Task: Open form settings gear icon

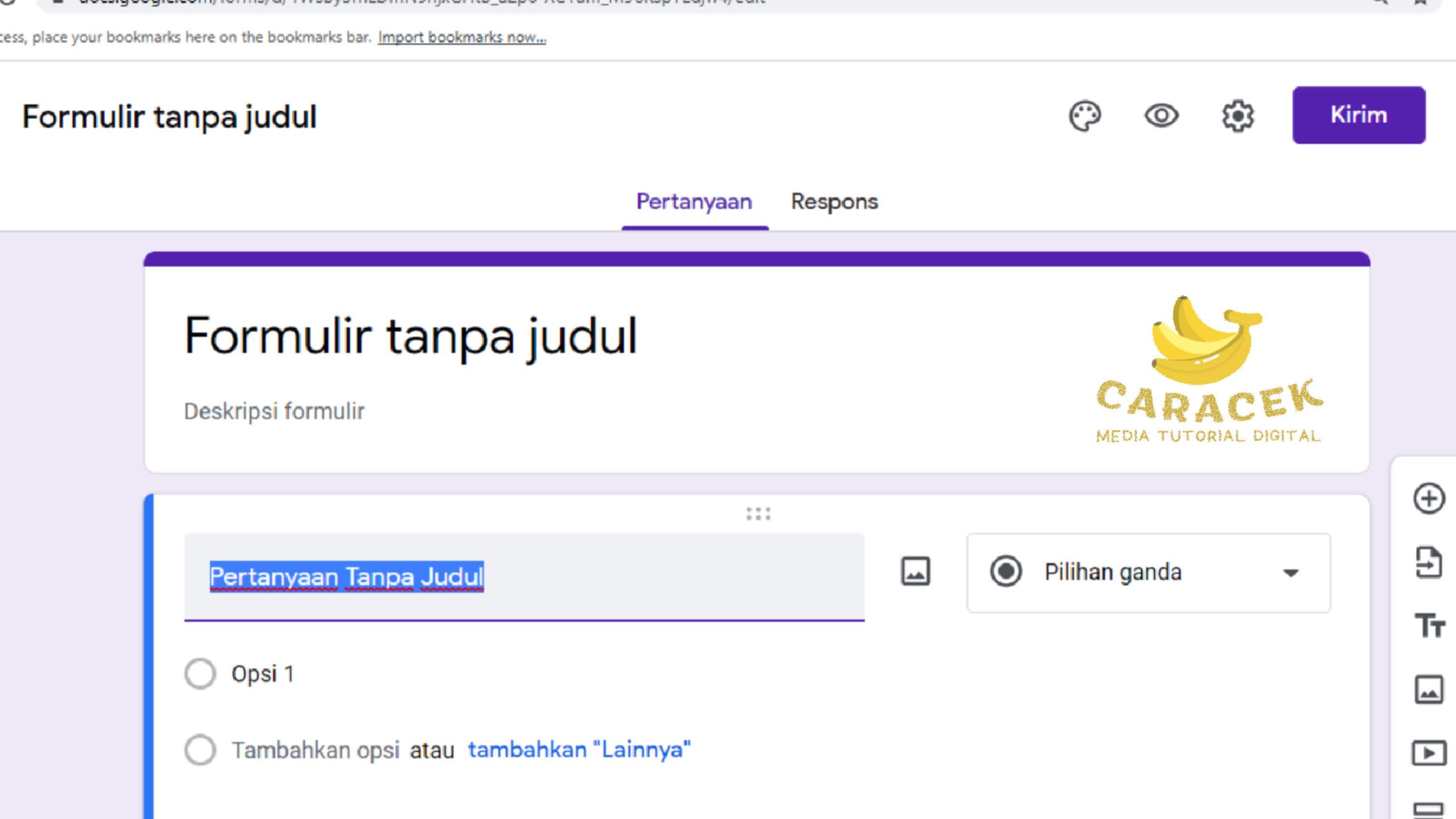Action: point(1237,116)
